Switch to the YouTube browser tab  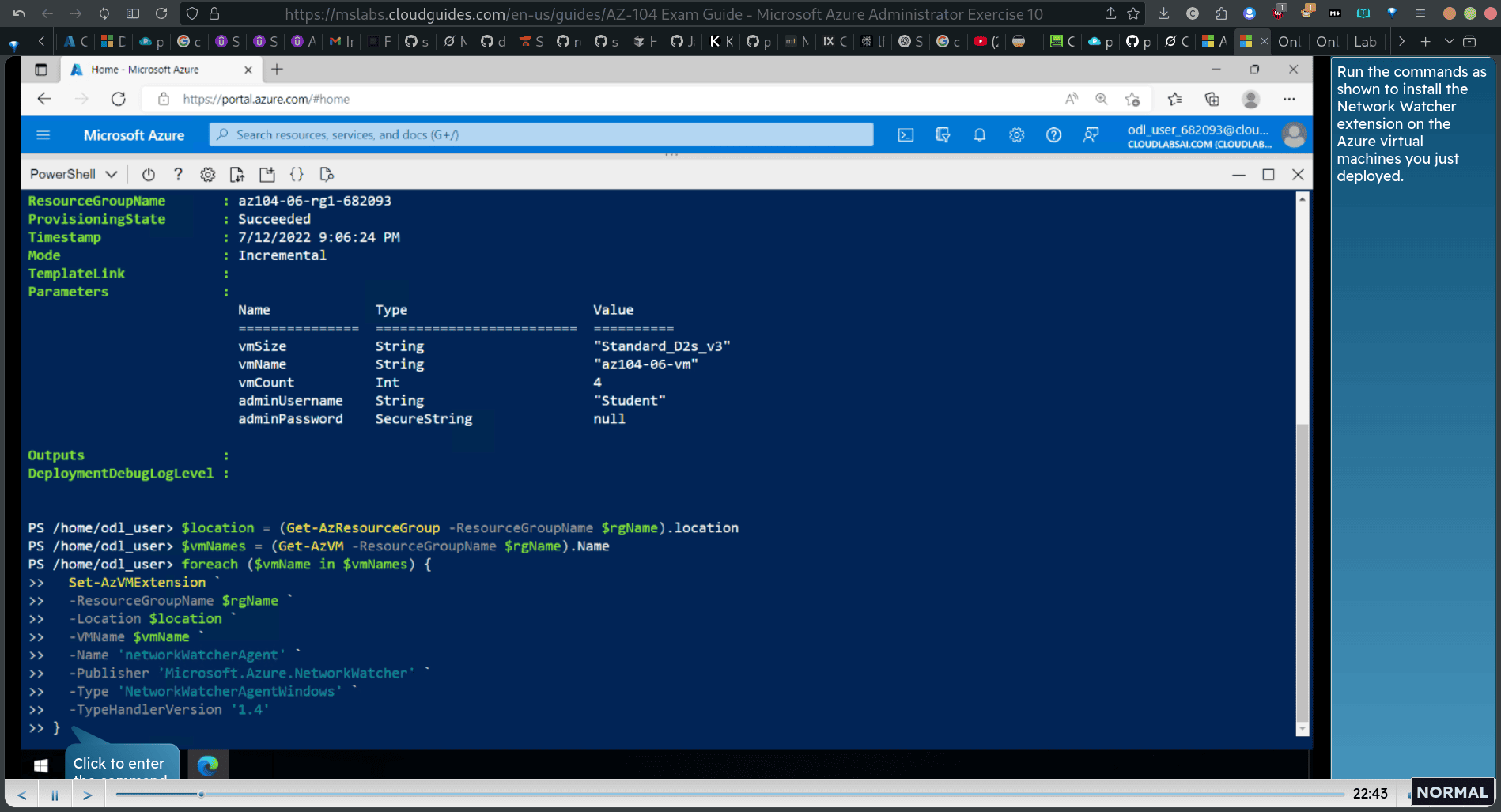pos(985,42)
